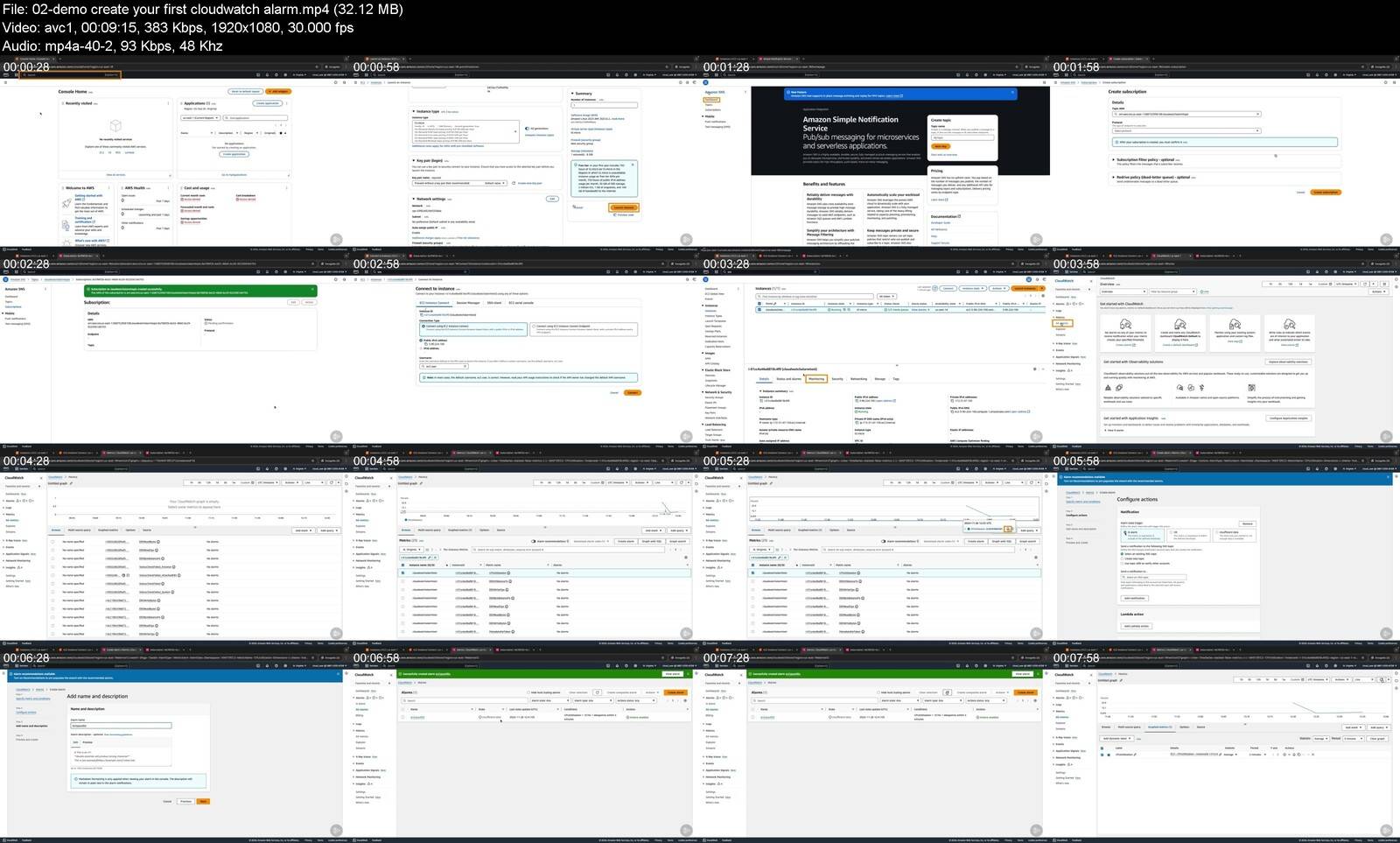
Task: Click the orange Next button in 00:06:28 frame
Action: pos(203,801)
